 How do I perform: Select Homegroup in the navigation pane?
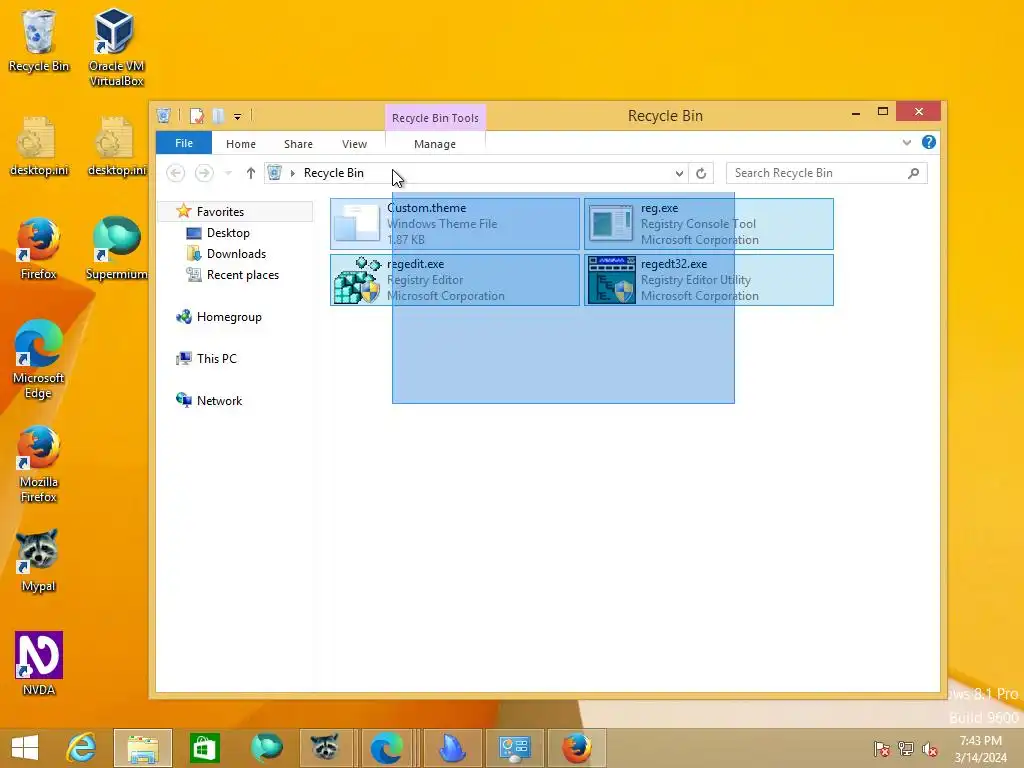tap(229, 317)
